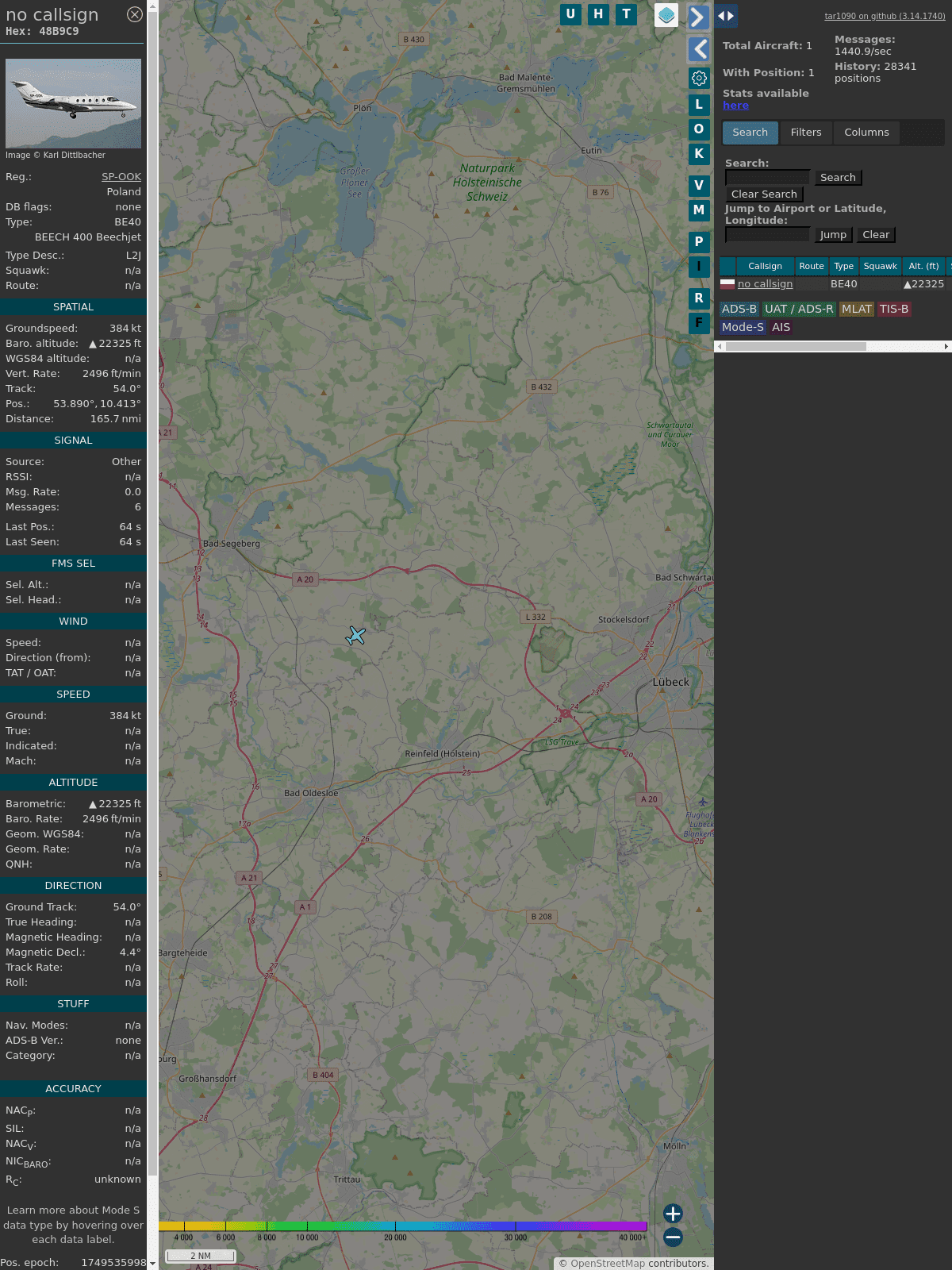Click the info panel scroll down arrow
This screenshot has height=1270, width=952.
(x=152, y=1264)
